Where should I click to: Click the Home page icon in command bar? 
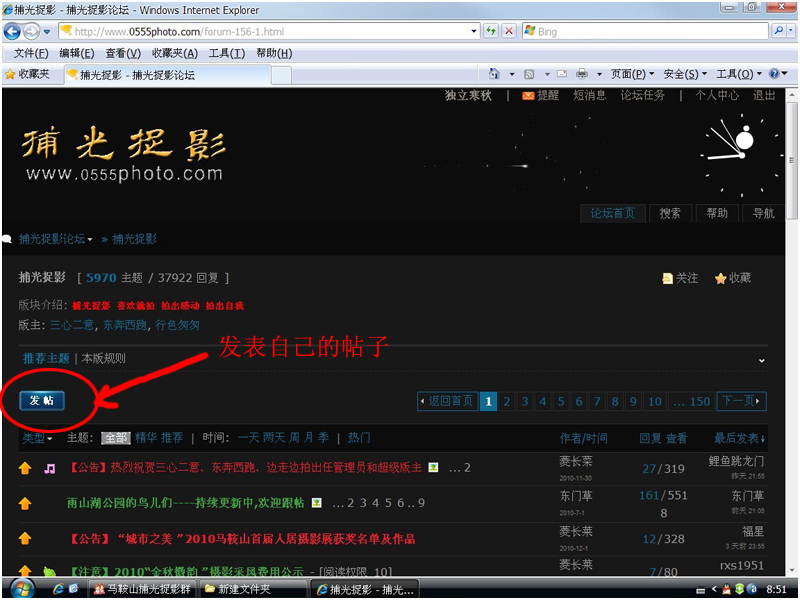coord(494,74)
